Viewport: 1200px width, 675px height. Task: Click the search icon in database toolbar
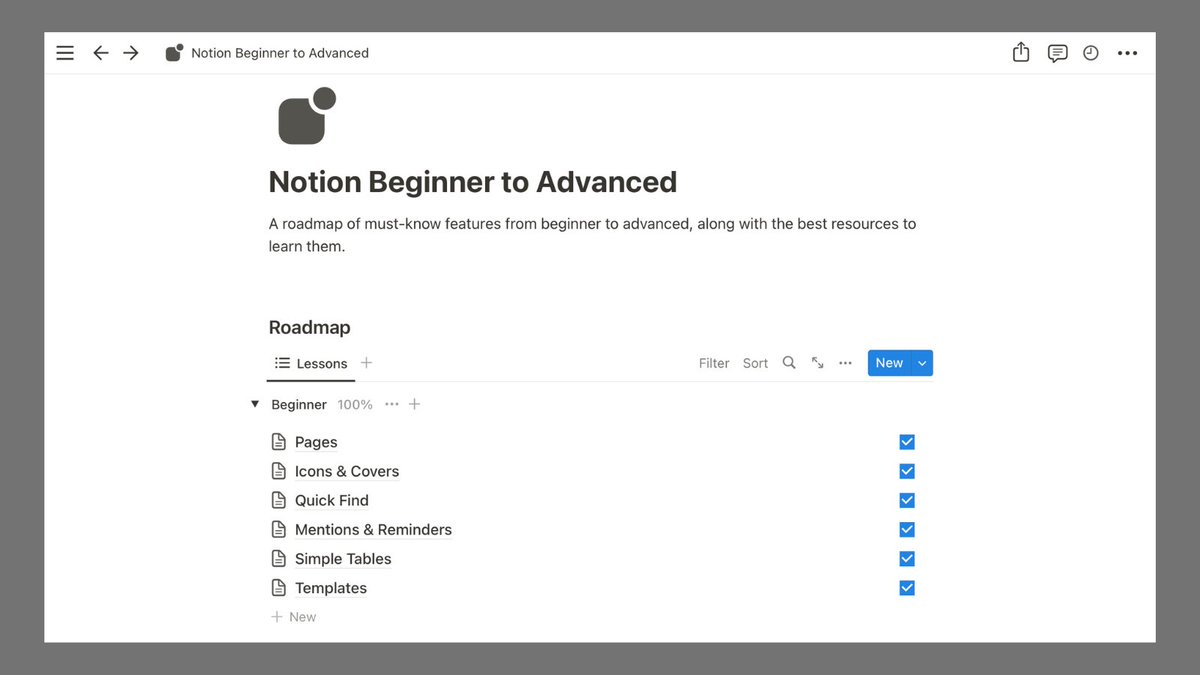[x=789, y=363]
